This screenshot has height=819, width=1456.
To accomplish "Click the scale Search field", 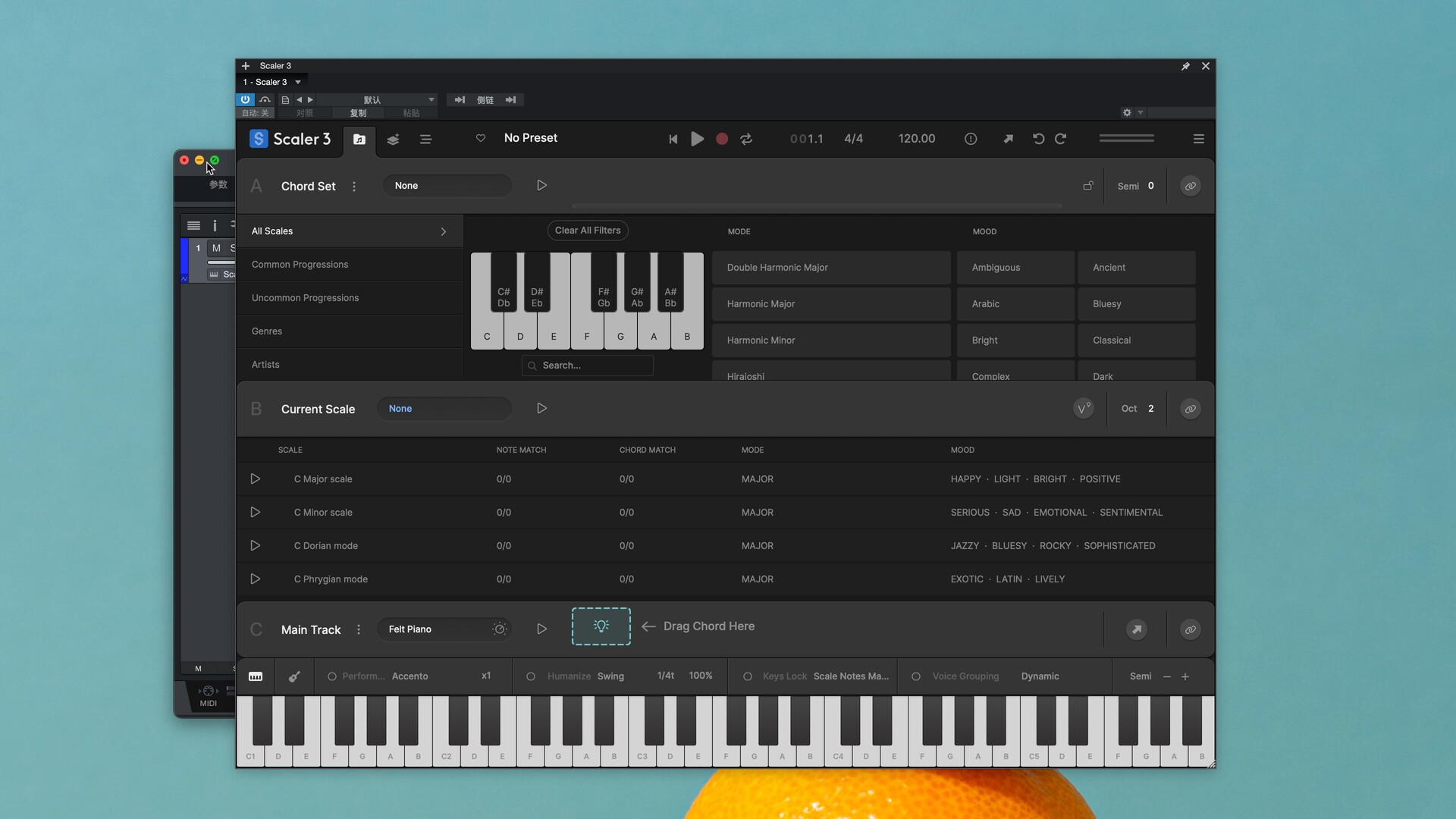I will coord(588,366).
